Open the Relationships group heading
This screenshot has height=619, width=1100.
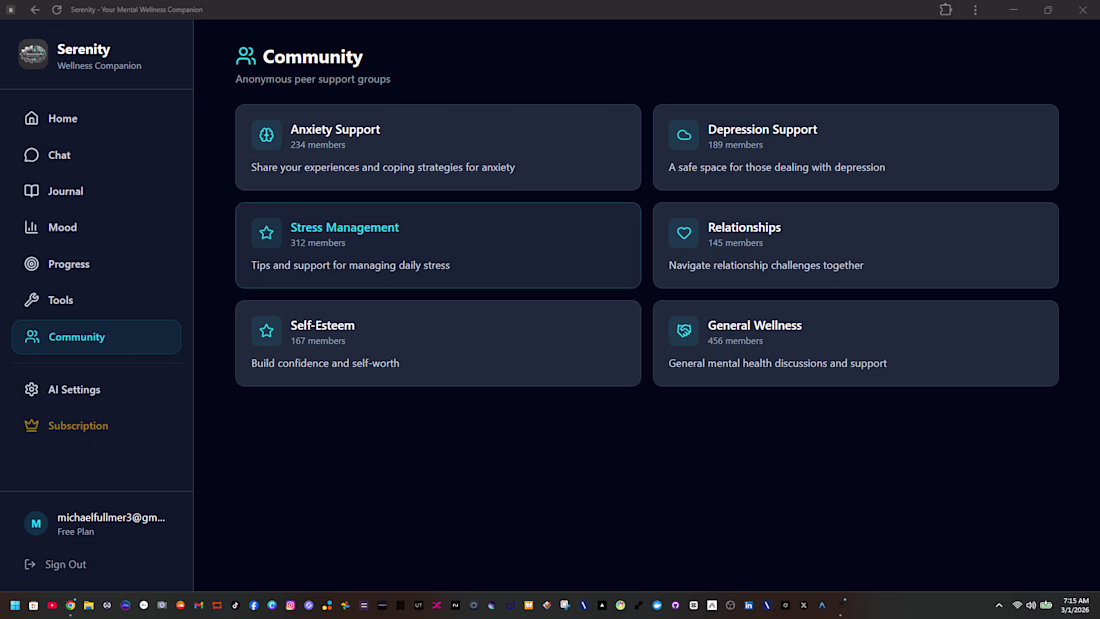point(744,227)
